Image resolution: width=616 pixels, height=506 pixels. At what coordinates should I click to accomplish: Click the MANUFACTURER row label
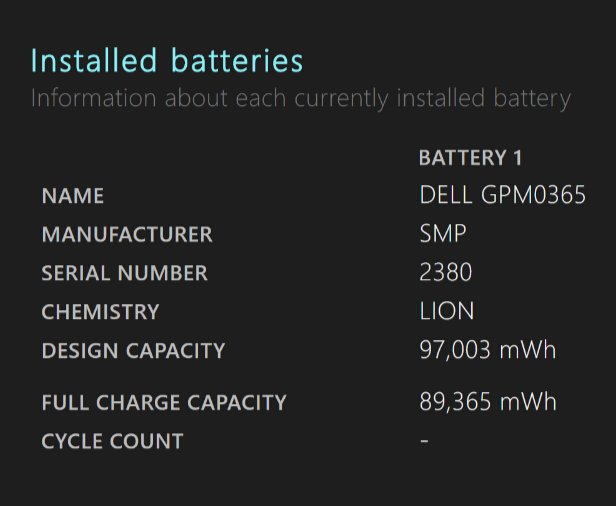tap(127, 235)
